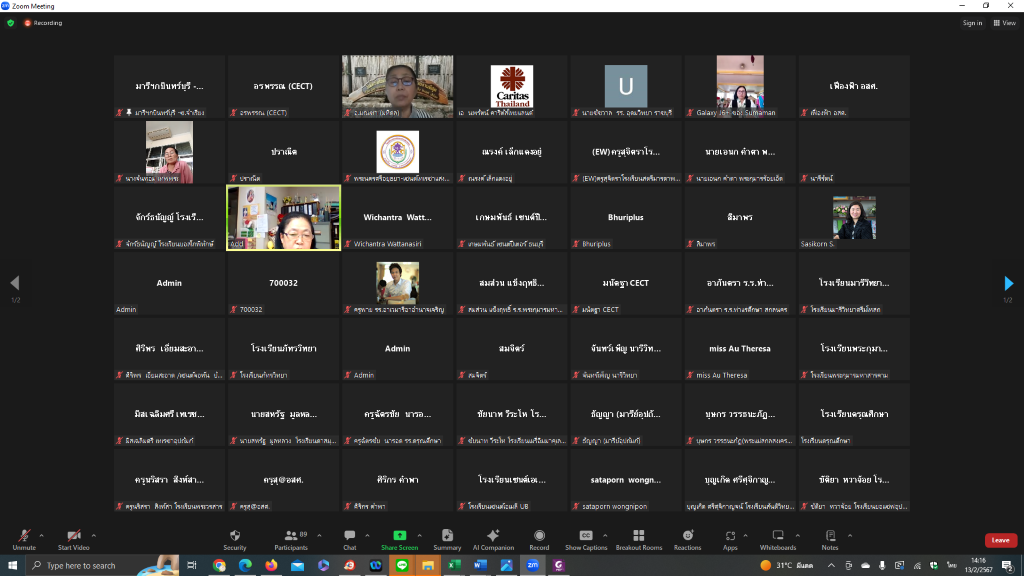
Task: Expand share options arrow beside Share Screen
Action: [419, 536]
